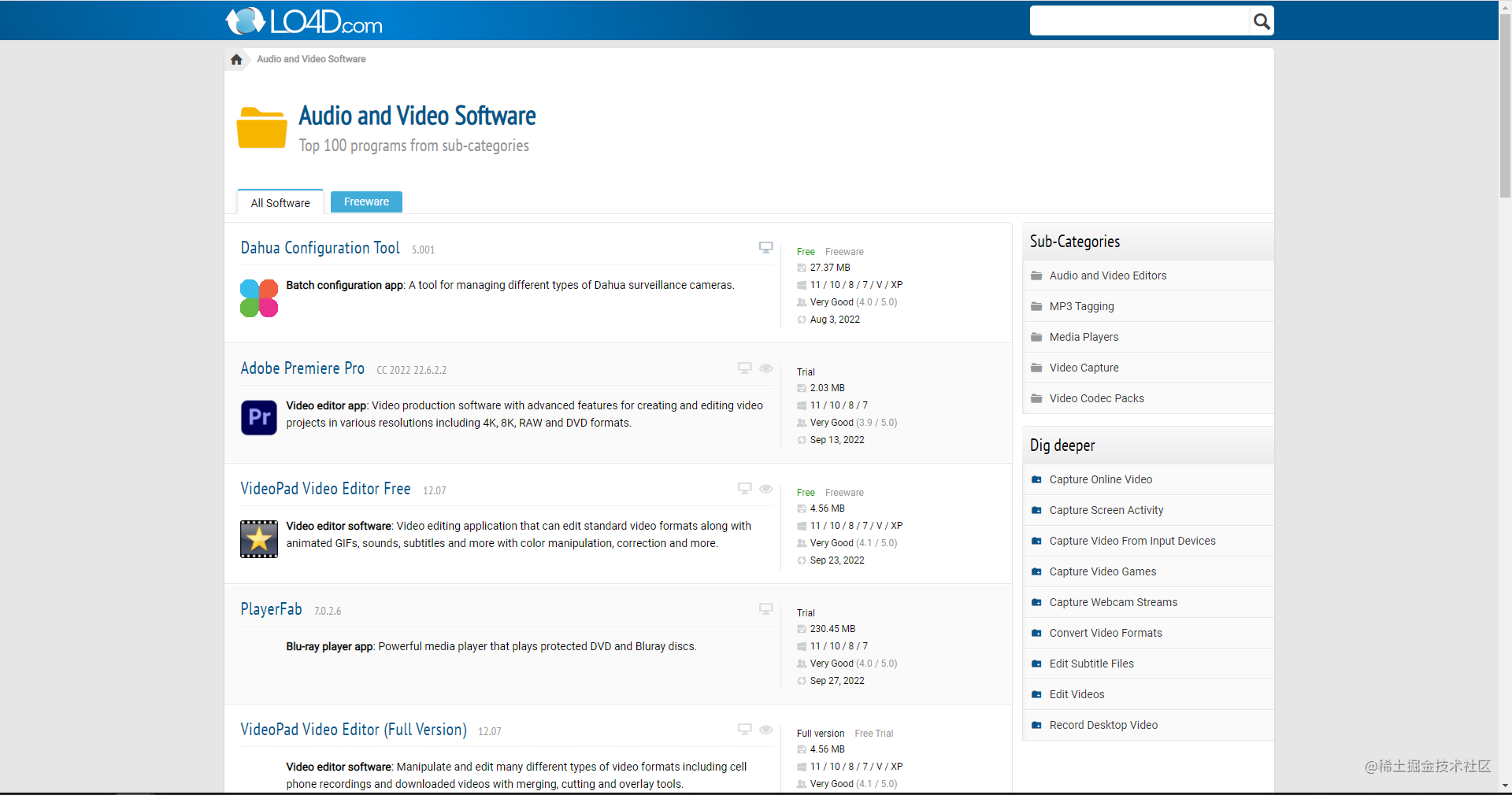Click the yellow folder category icon
The height and width of the screenshot is (795, 1512).
261,128
